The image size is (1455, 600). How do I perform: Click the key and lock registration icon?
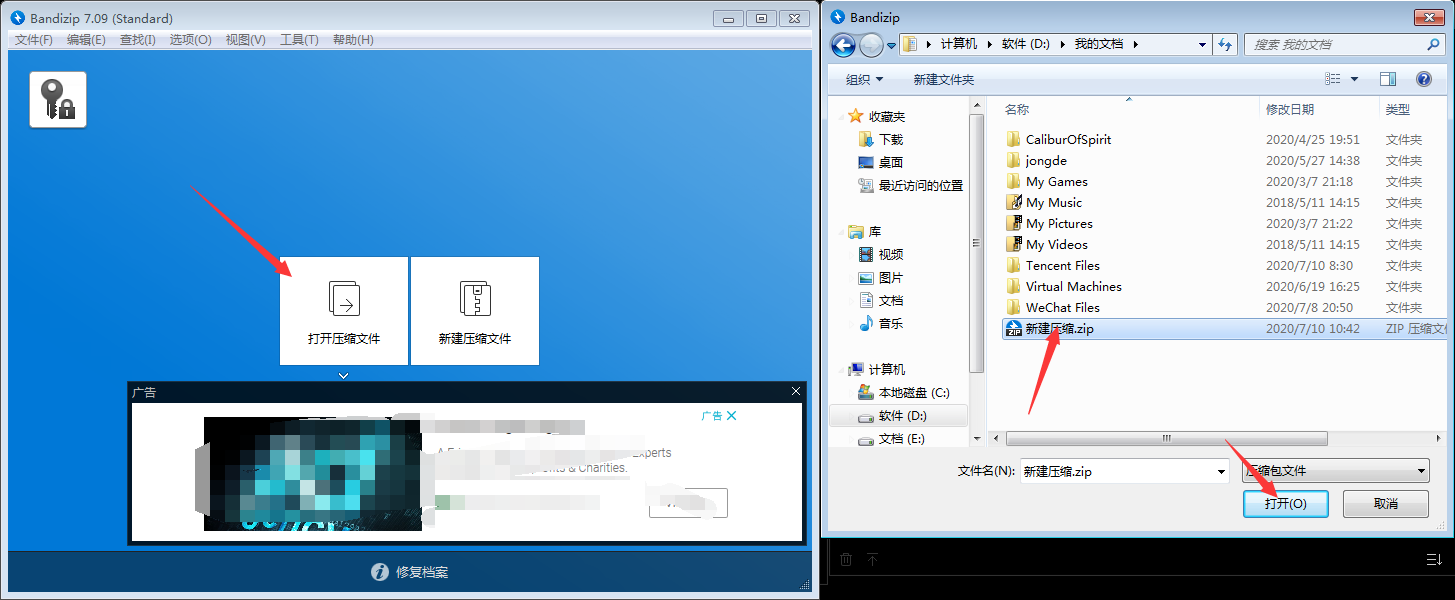pyautogui.click(x=58, y=99)
